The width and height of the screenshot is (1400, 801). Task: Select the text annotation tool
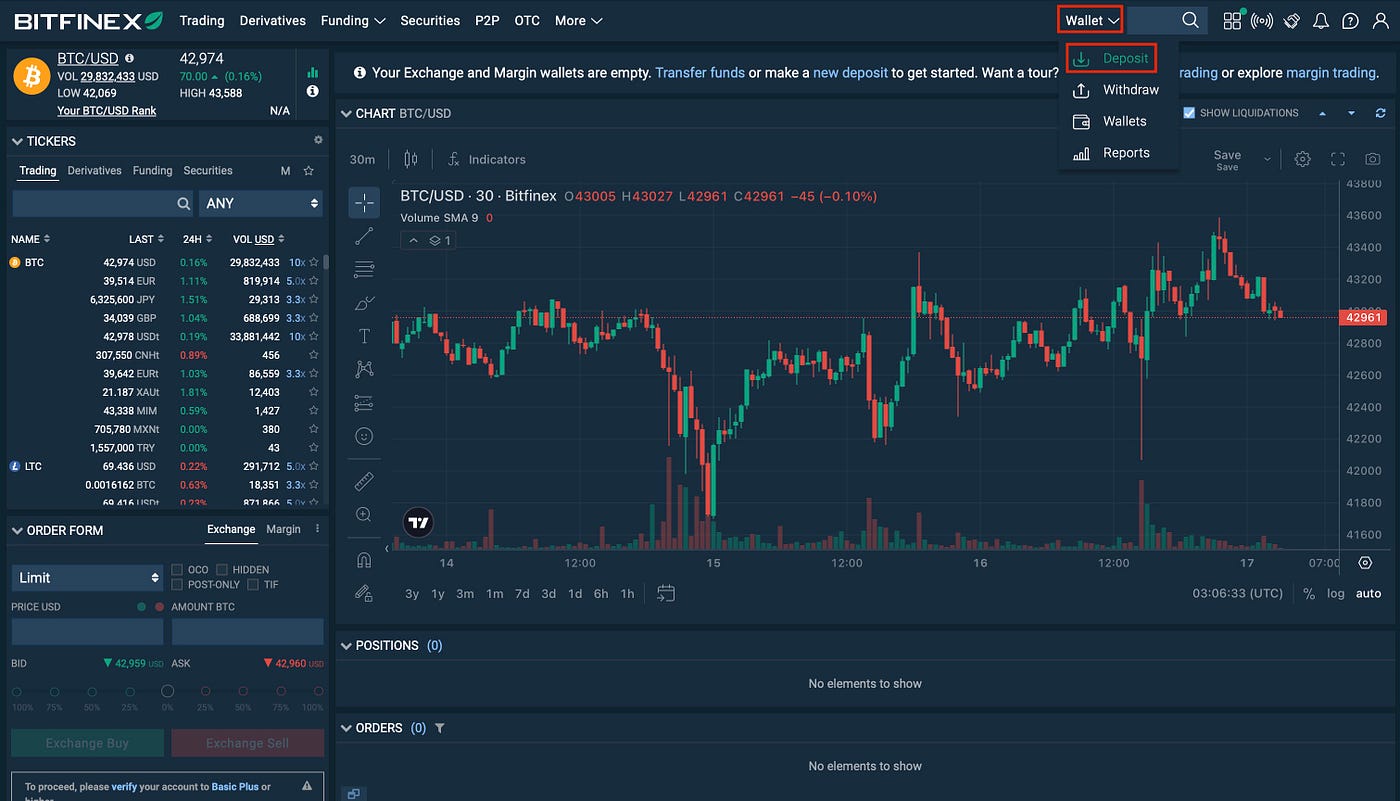click(364, 336)
